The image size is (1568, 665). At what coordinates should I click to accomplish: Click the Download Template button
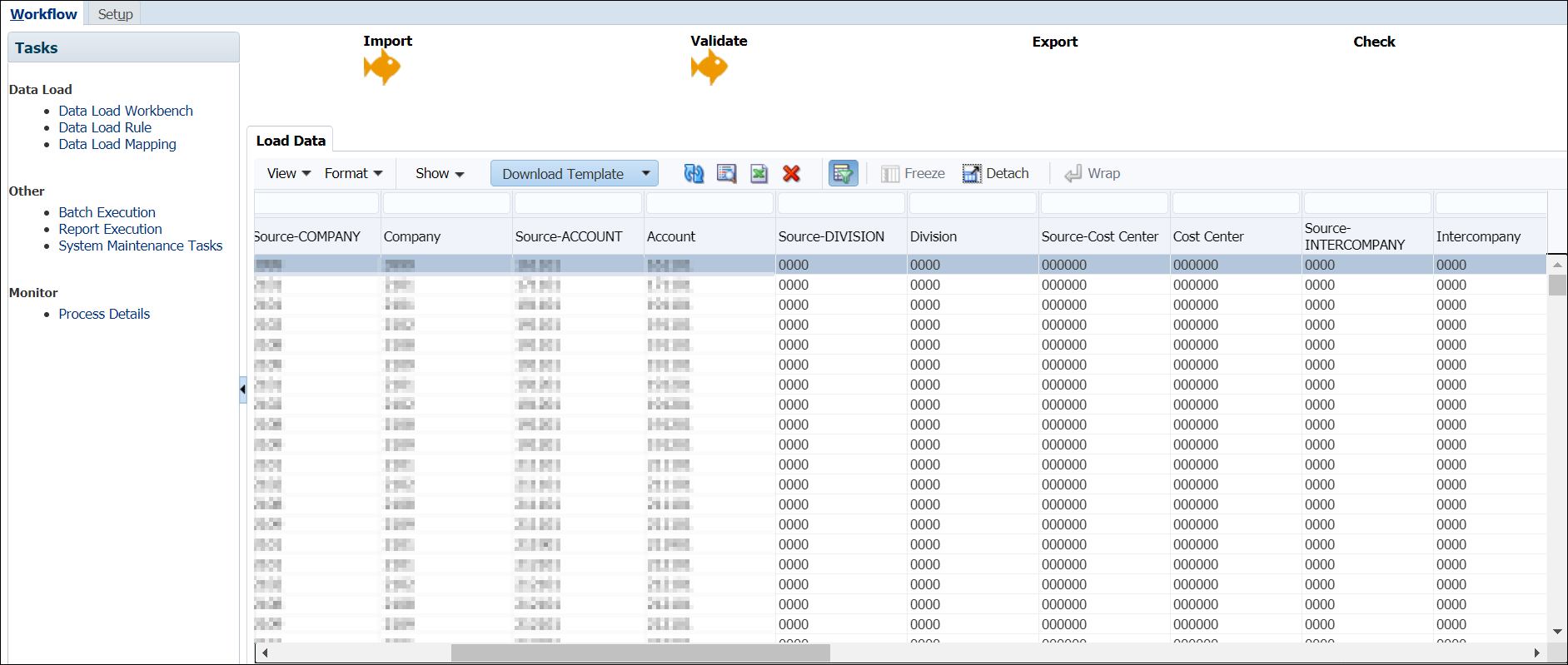(x=563, y=173)
